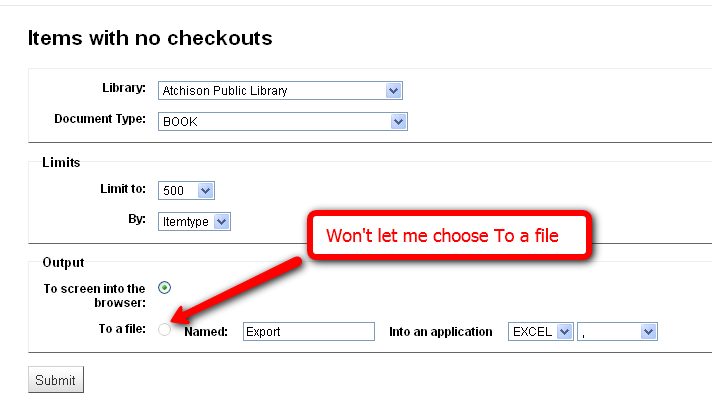Expand the By dropdown set to Itemtype
The width and height of the screenshot is (712, 417).
tap(194, 221)
